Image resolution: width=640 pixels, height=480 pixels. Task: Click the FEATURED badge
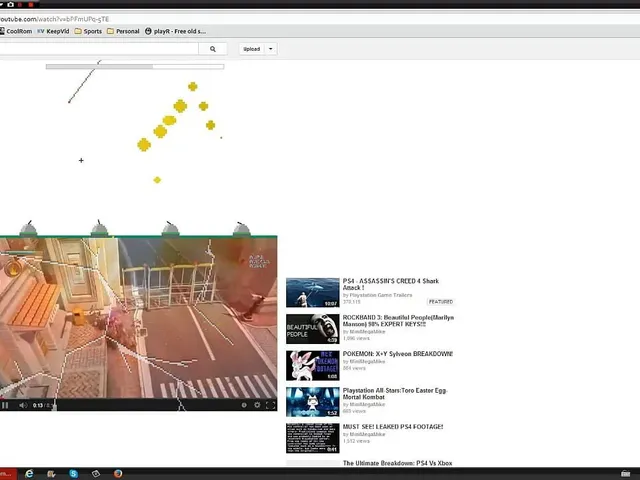coord(441,302)
